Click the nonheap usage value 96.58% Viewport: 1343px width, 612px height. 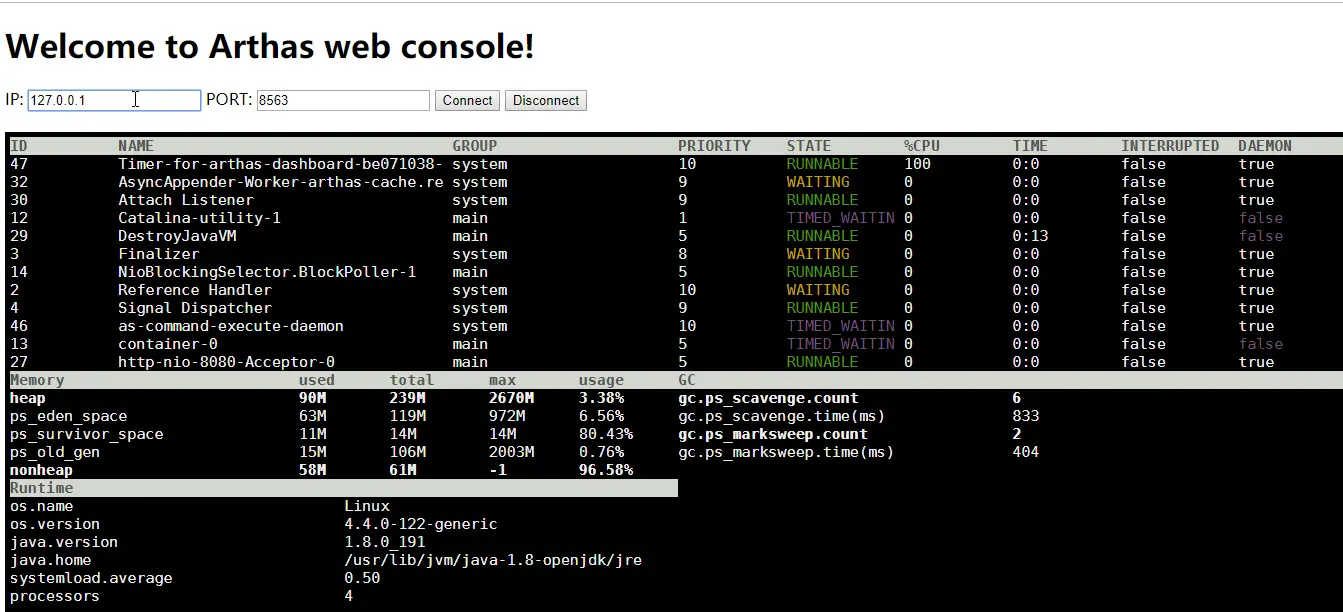tap(605, 470)
